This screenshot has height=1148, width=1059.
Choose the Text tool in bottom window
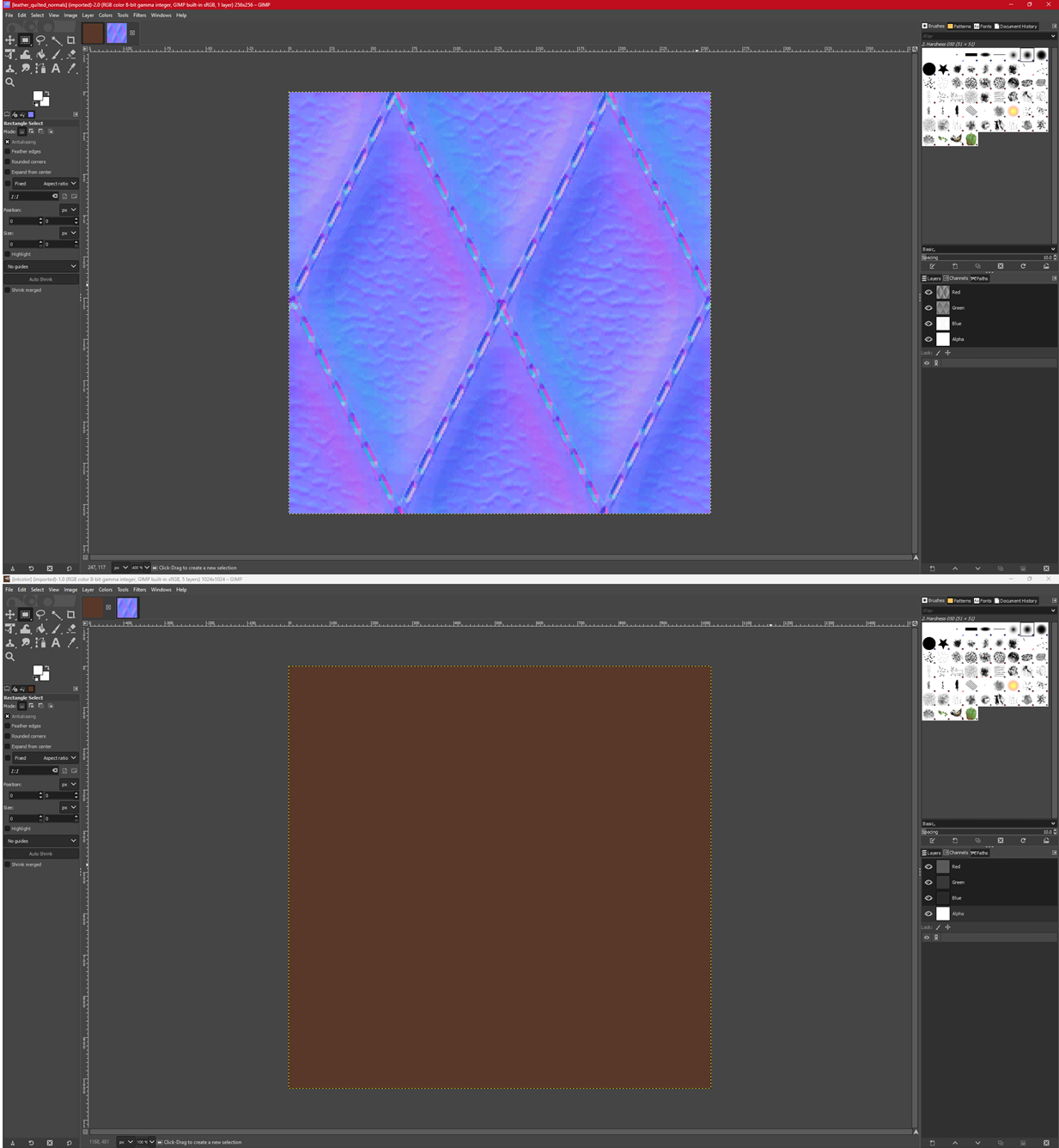[56, 643]
